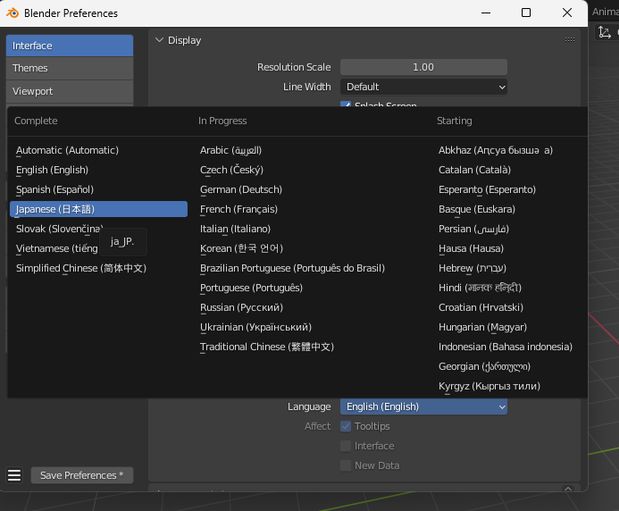Switch to the Interface tab
Image resolution: width=619 pixels, height=511 pixels.
click(x=69, y=46)
